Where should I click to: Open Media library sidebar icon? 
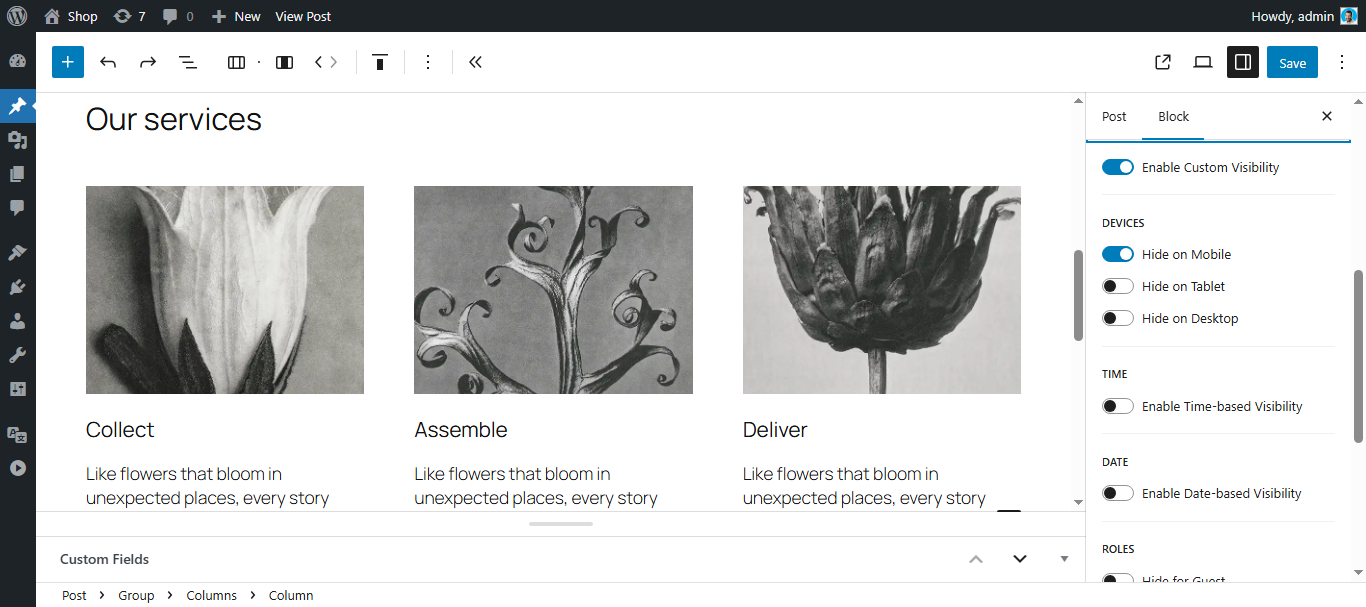pos(17,140)
